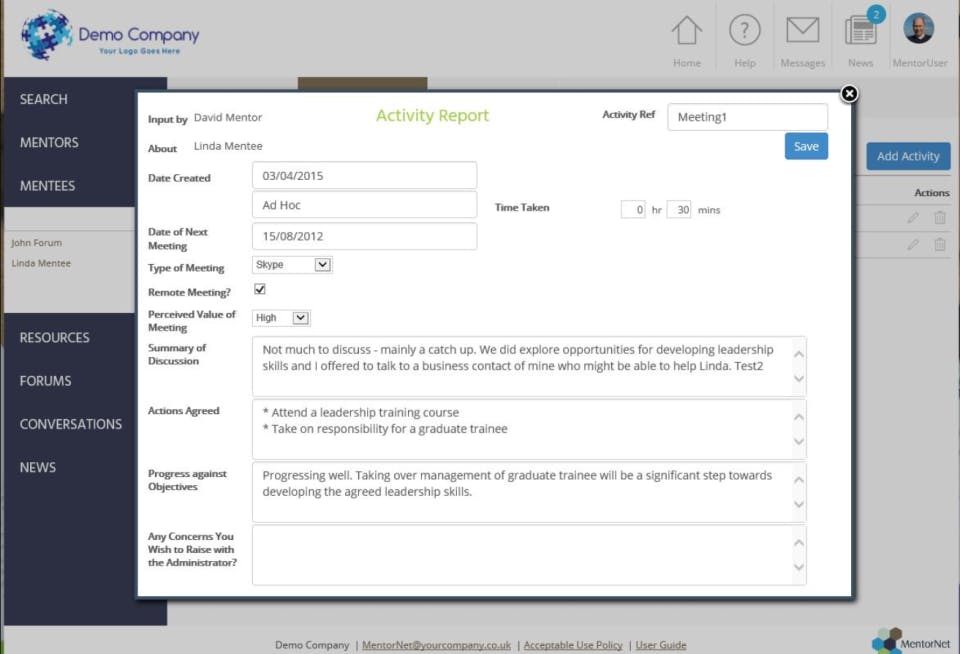Click the Date of Next Meeting field
Viewport: 960px width, 654px height.
pos(364,236)
